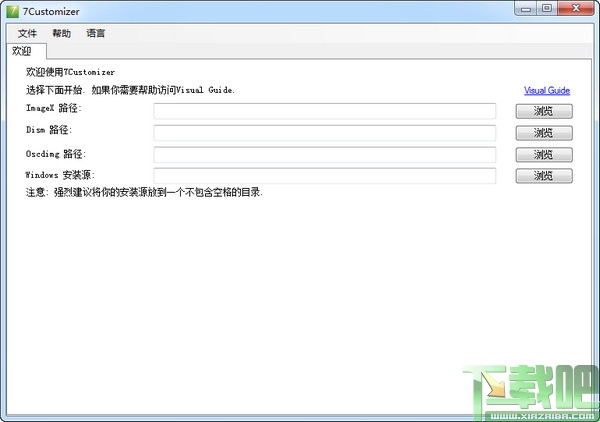
Task: Click the Dism 路径 input field
Action: (x=325, y=133)
